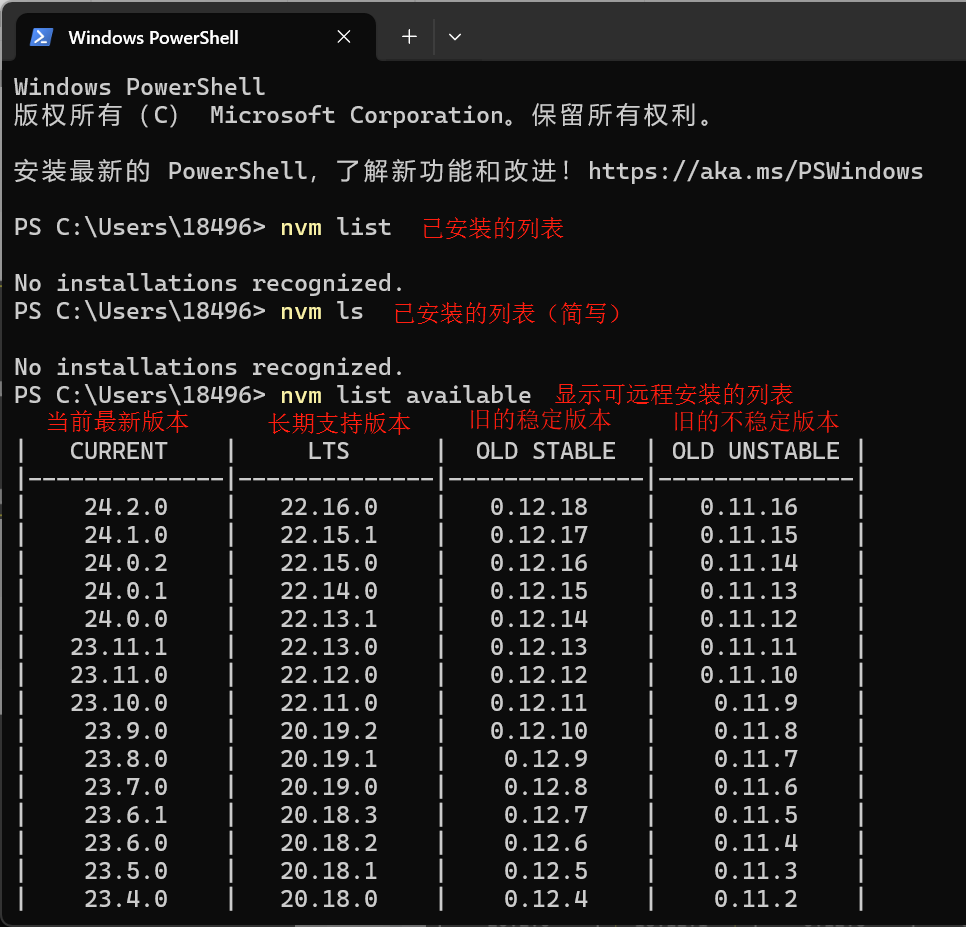Click old unstable version 0.11.16
The width and height of the screenshot is (966, 927).
click(749, 507)
